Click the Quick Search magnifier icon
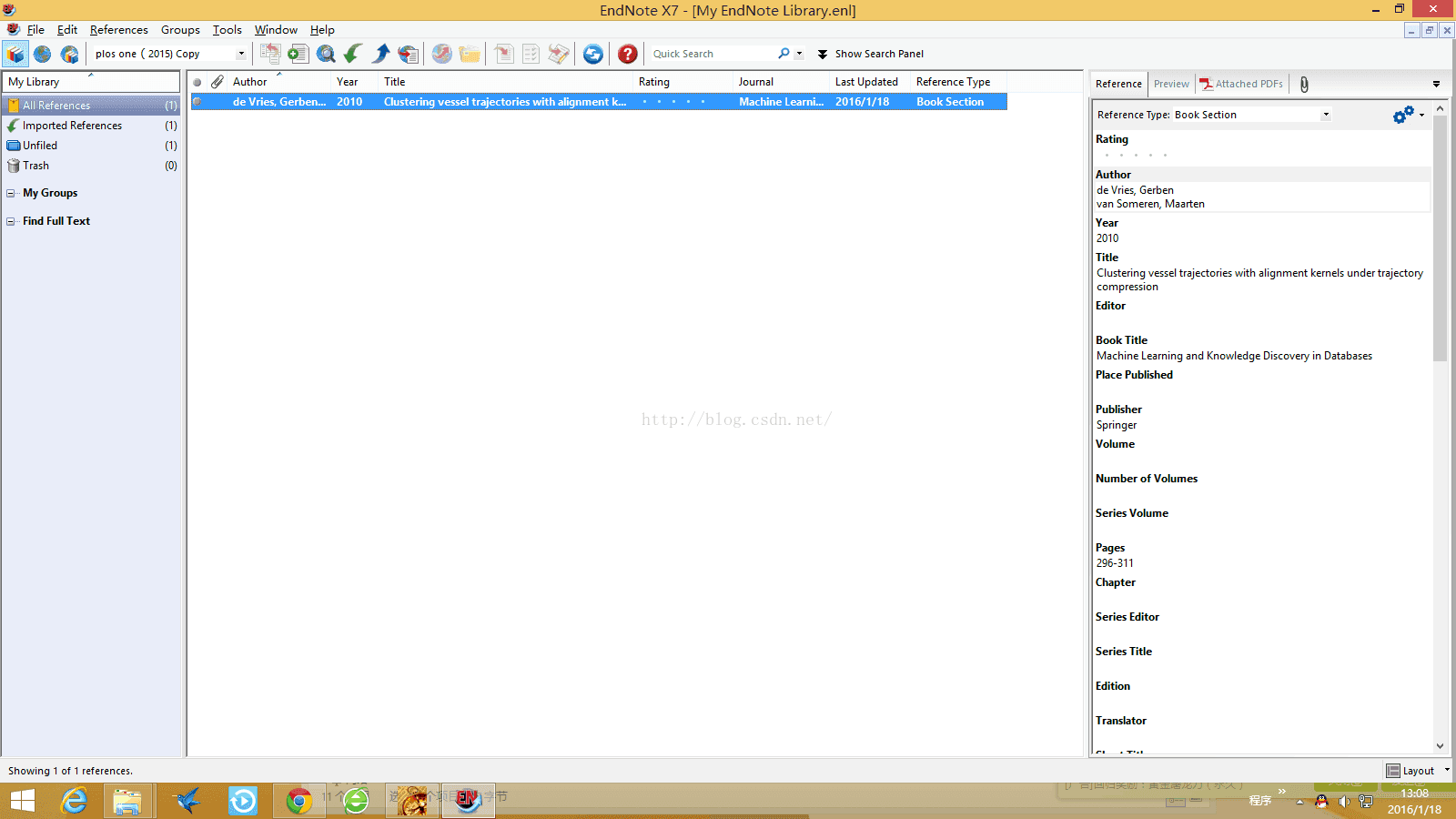This screenshot has height=819, width=1456. click(x=784, y=53)
